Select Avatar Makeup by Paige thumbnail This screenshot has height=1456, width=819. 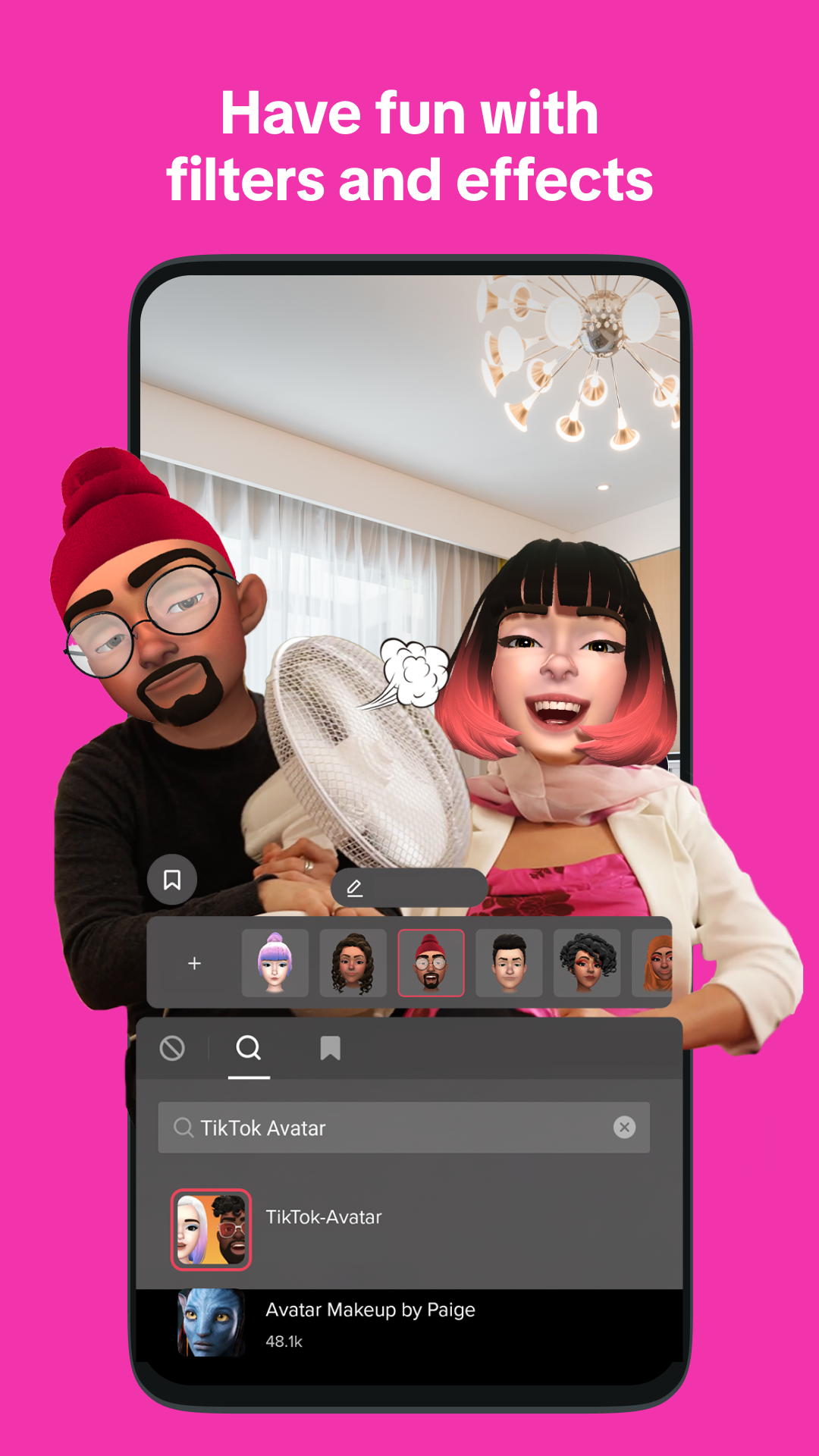[211, 1323]
